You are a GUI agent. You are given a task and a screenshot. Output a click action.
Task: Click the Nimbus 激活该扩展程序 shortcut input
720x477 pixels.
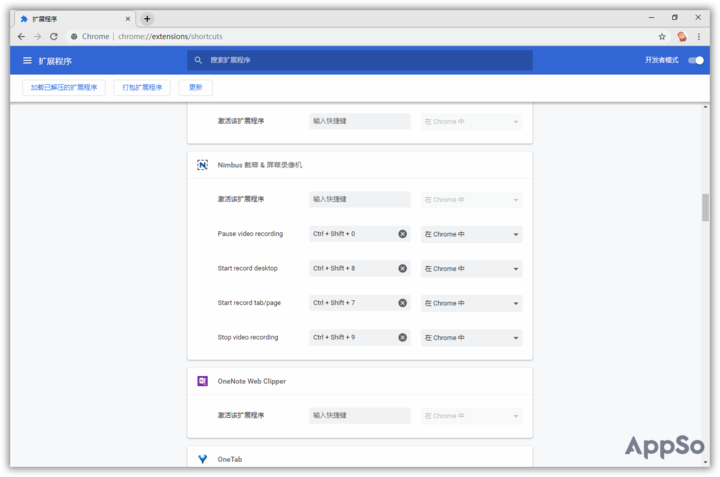(x=360, y=199)
